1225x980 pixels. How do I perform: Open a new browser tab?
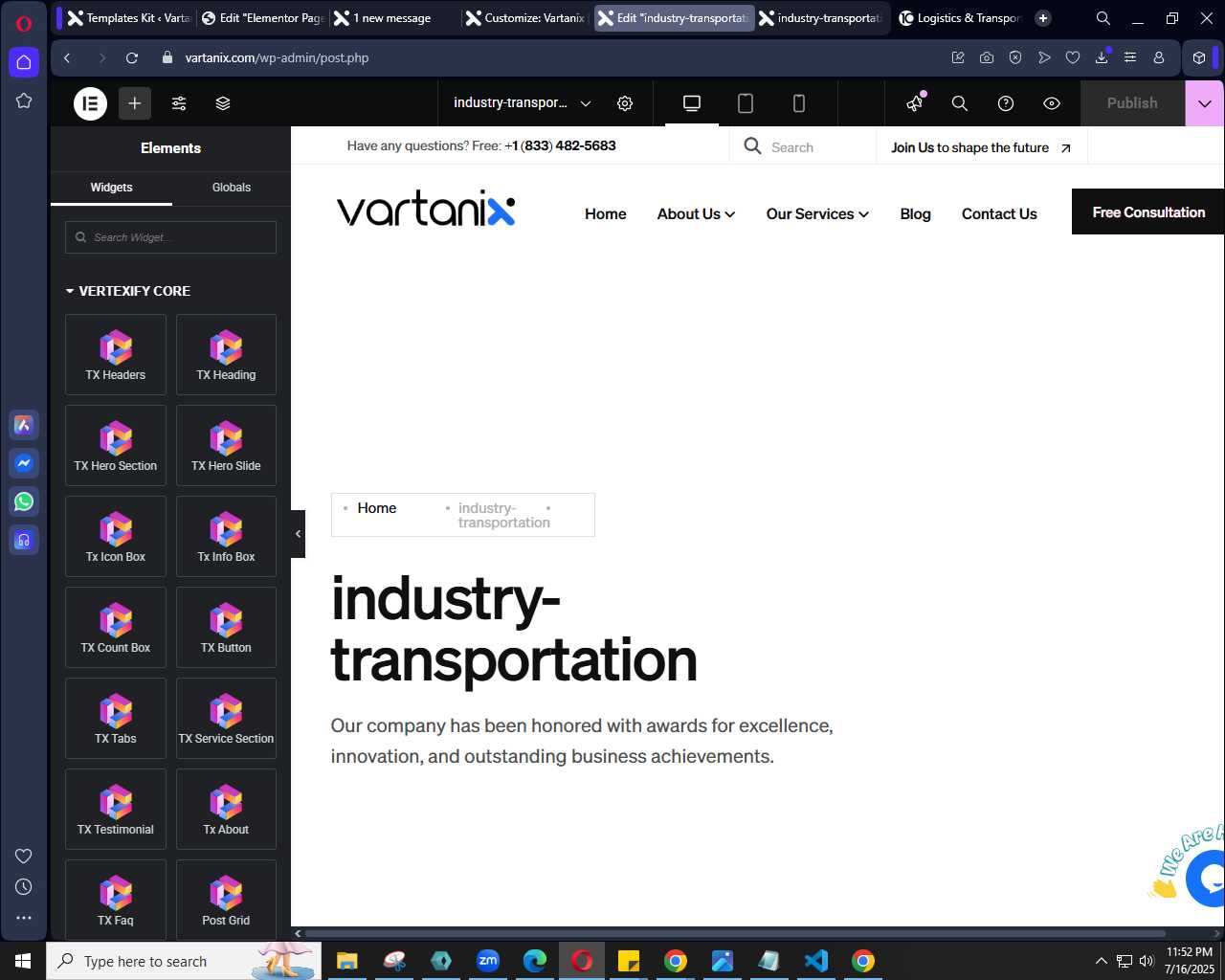pyautogui.click(x=1043, y=18)
